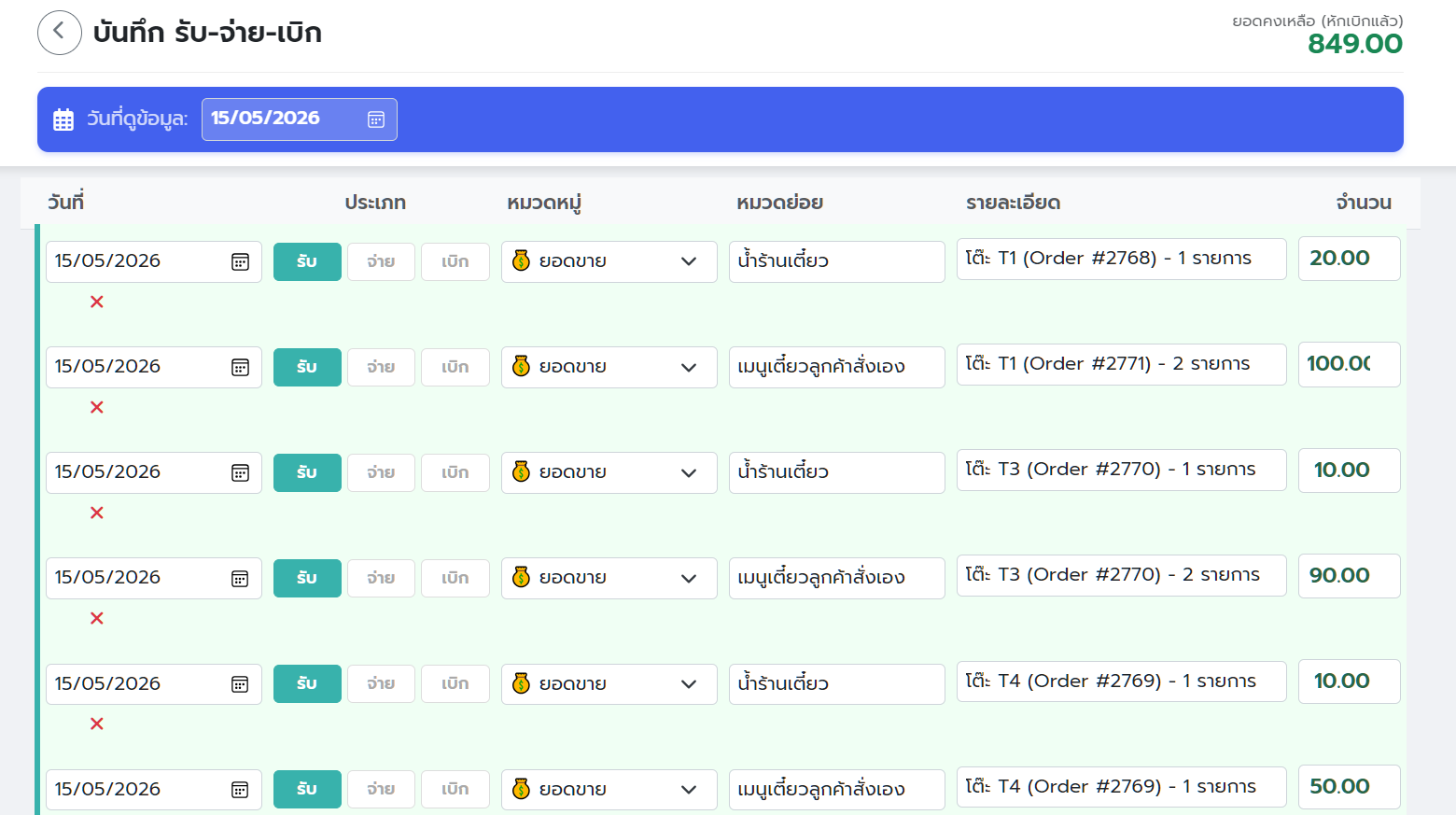This screenshot has height=815, width=1456.
Task: Open ยอดขาย dropdown in the T3 90.00 row
Action: 609,578
